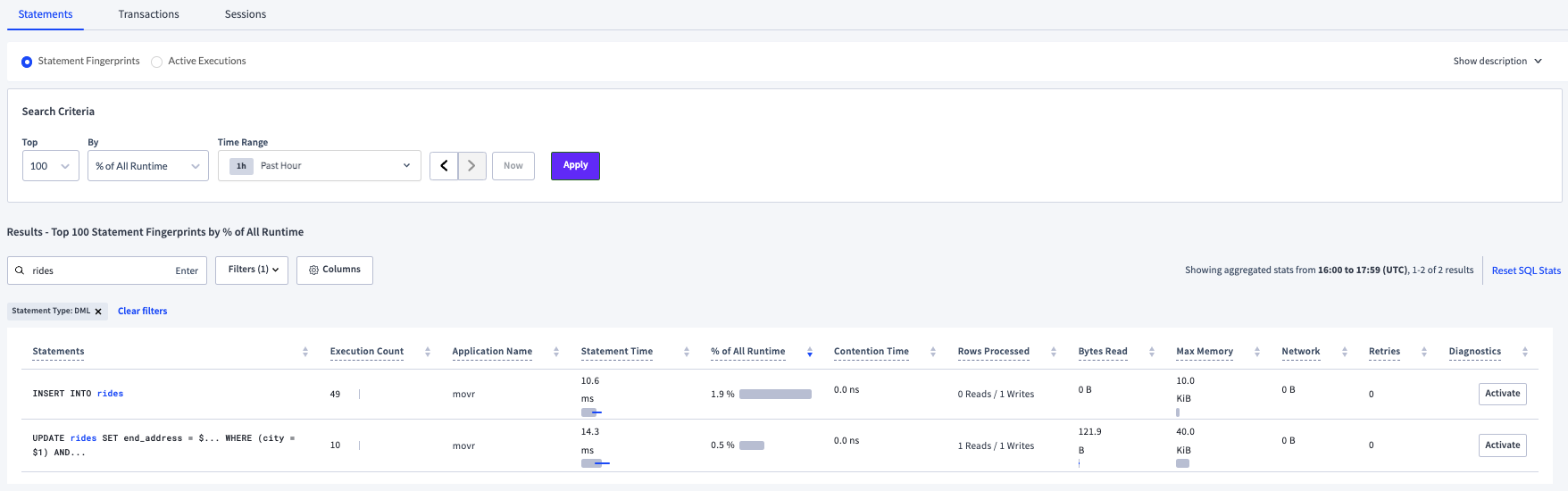Sort by Rows Processed column arrows
Image resolution: width=1568 pixels, height=491 pixels.
point(1054,352)
